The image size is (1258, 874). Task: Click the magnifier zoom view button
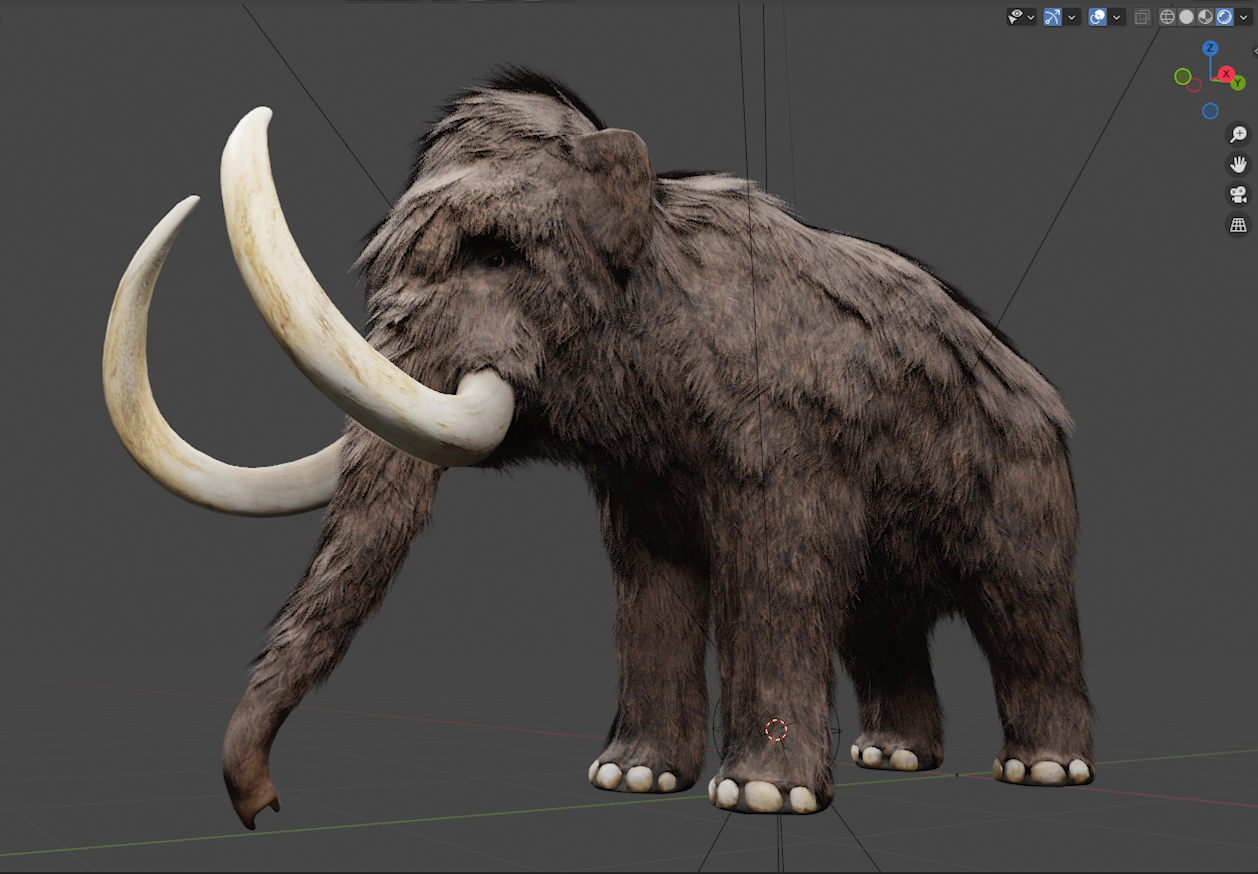(x=1238, y=134)
